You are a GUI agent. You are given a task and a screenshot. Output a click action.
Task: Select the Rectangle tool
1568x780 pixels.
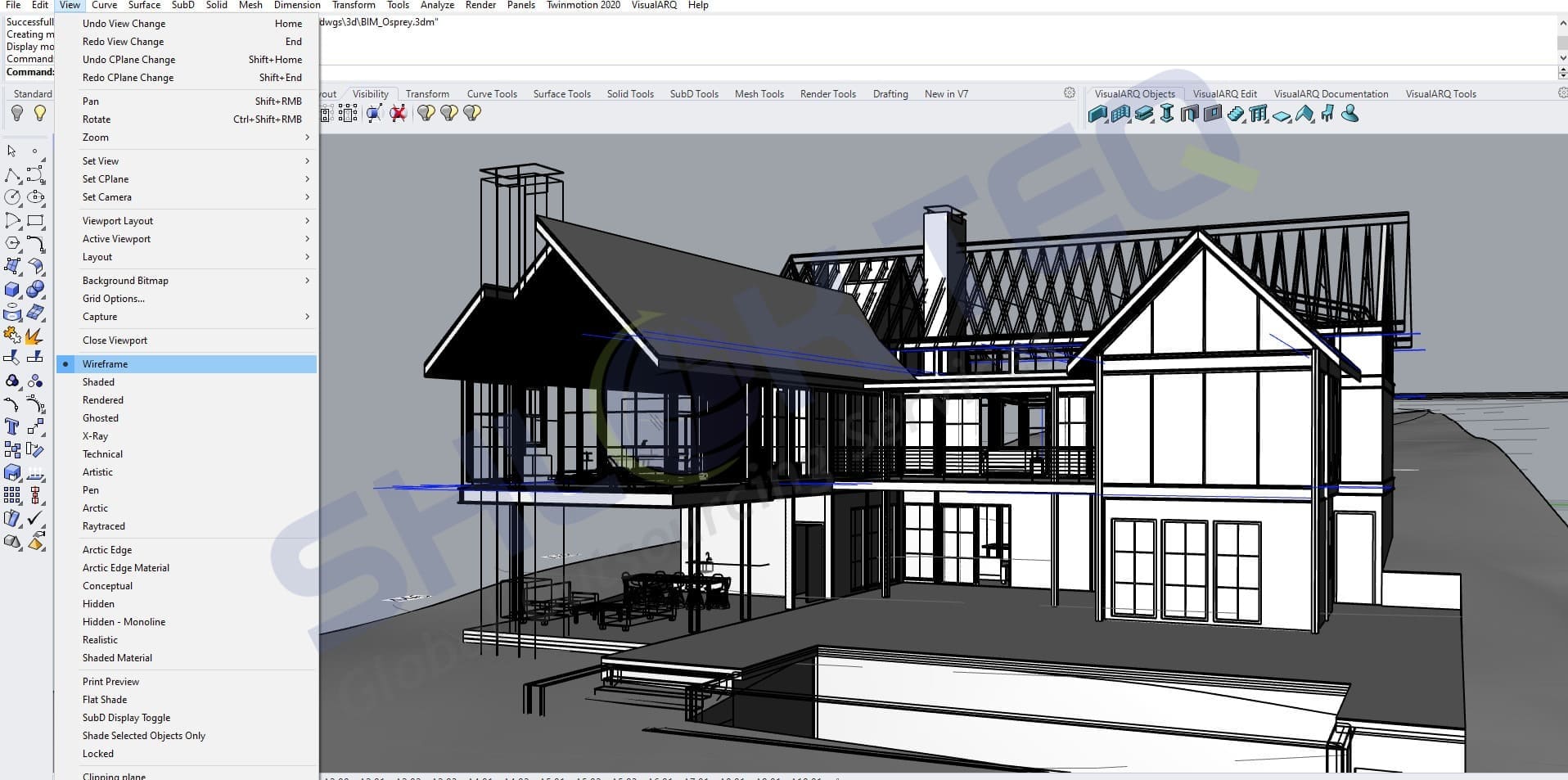[x=35, y=220]
